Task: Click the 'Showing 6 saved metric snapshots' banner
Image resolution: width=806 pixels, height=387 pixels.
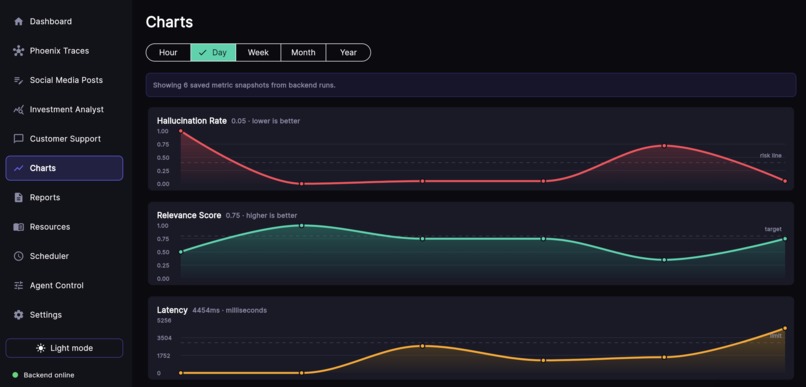Action: pyautogui.click(x=471, y=85)
